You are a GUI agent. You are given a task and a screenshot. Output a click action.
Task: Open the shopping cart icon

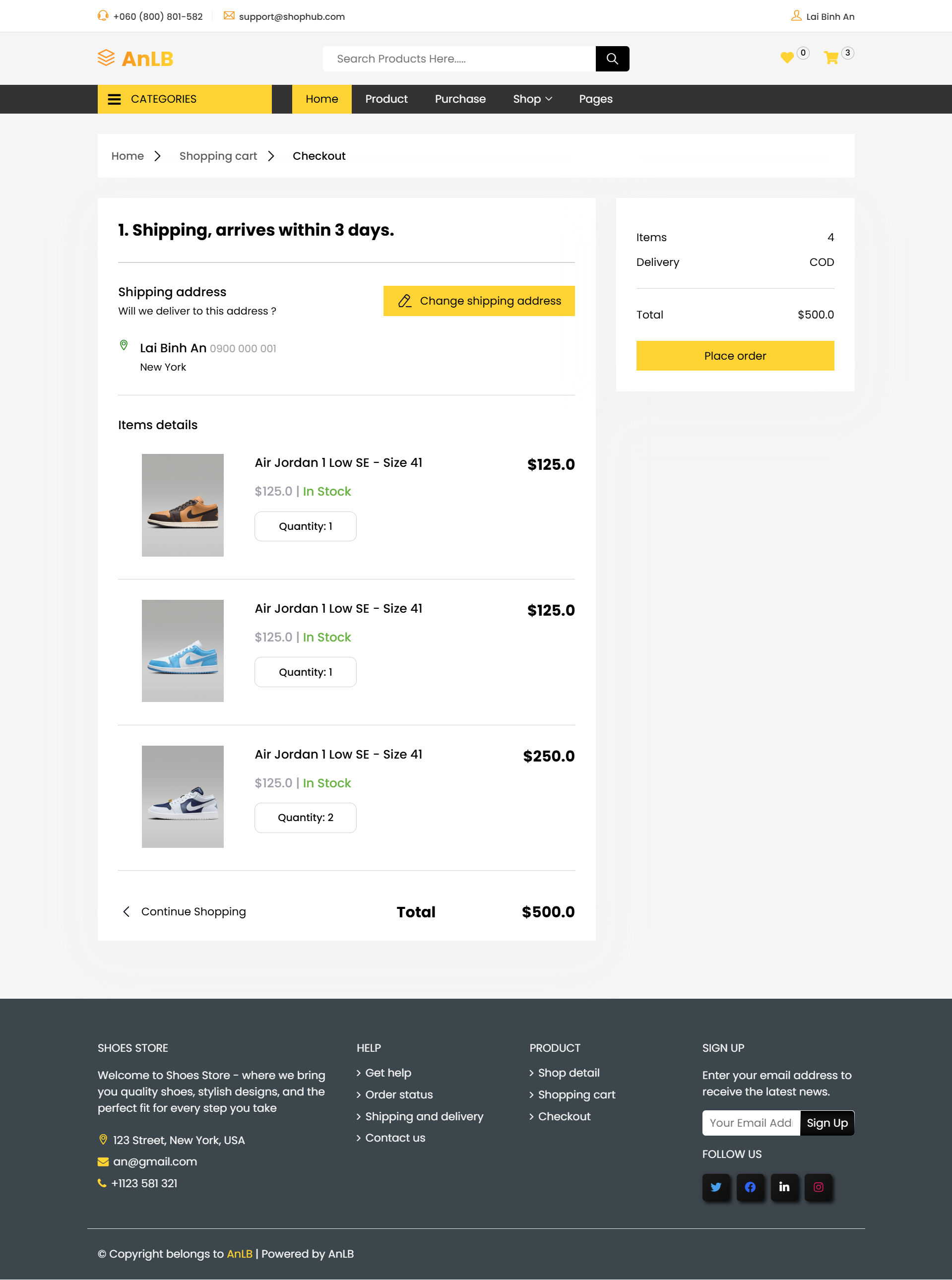[x=830, y=58]
